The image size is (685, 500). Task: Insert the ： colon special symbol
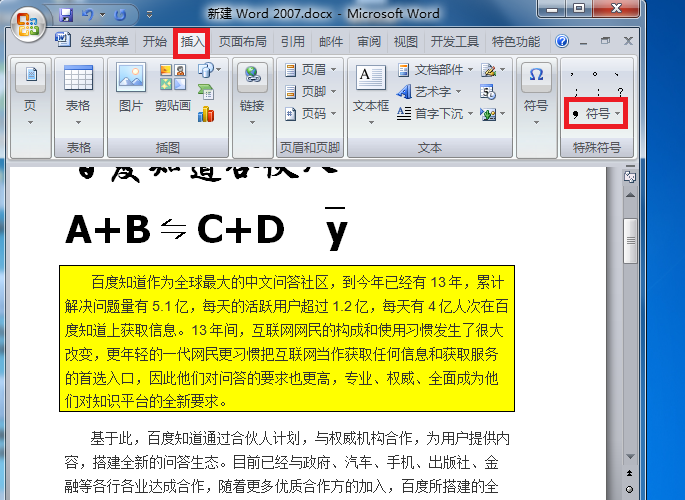[598, 93]
